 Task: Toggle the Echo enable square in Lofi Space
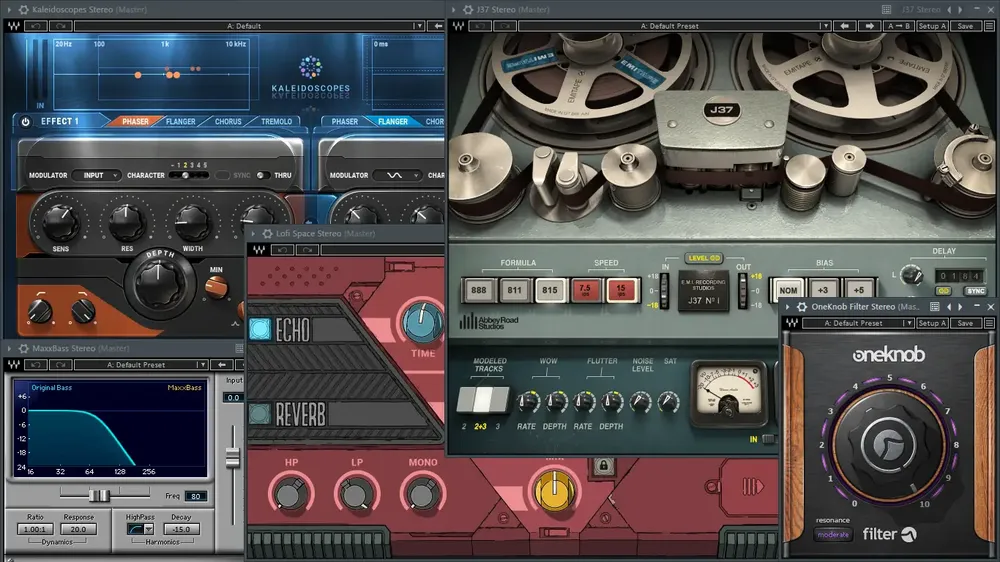pos(260,329)
